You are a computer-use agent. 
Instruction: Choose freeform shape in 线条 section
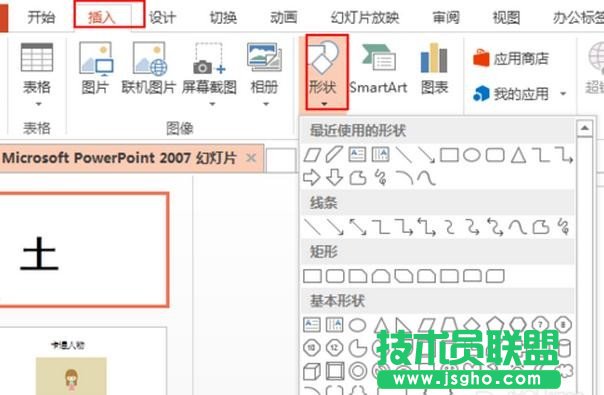point(540,227)
